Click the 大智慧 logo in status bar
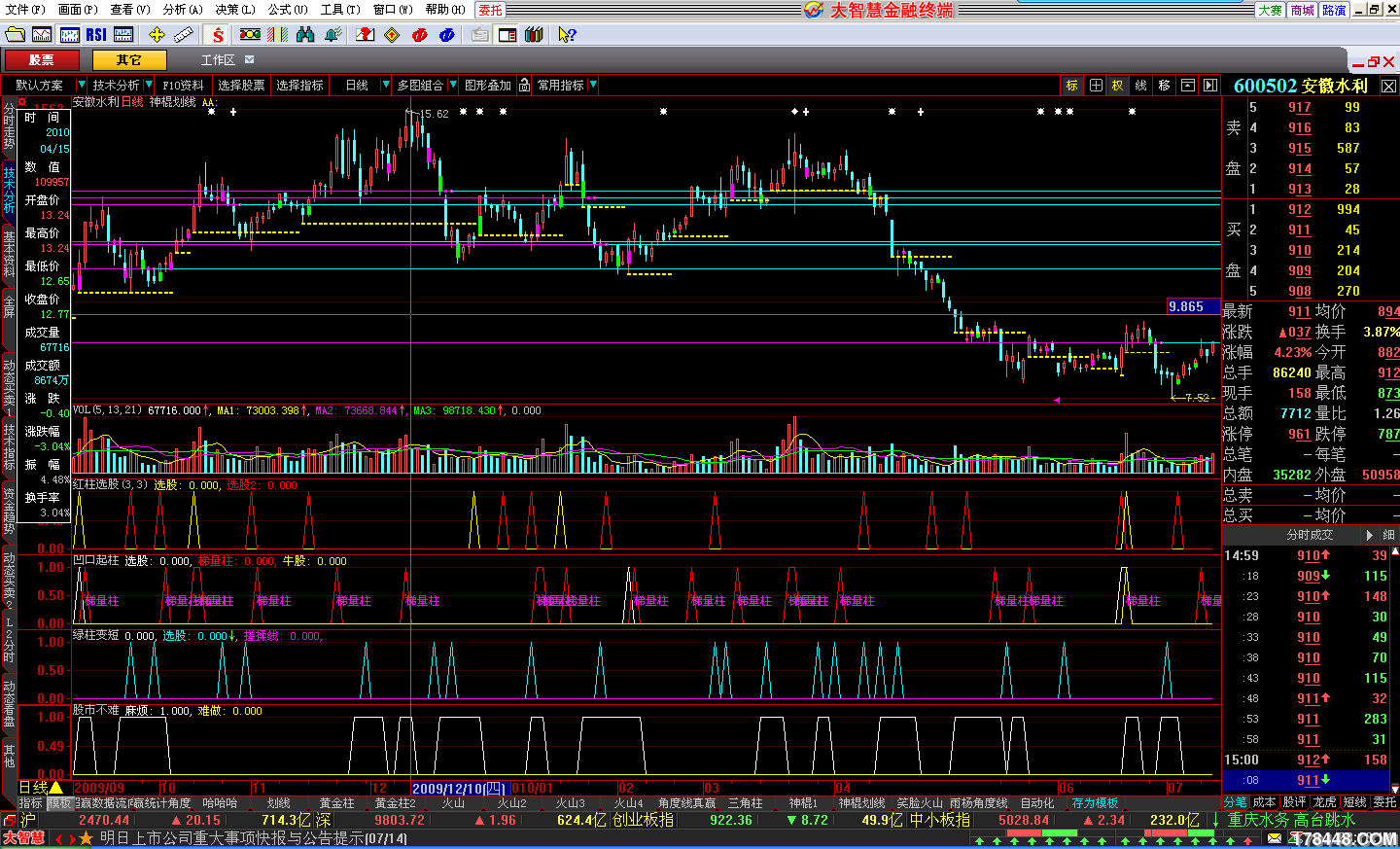 click(x=23, y=838)
